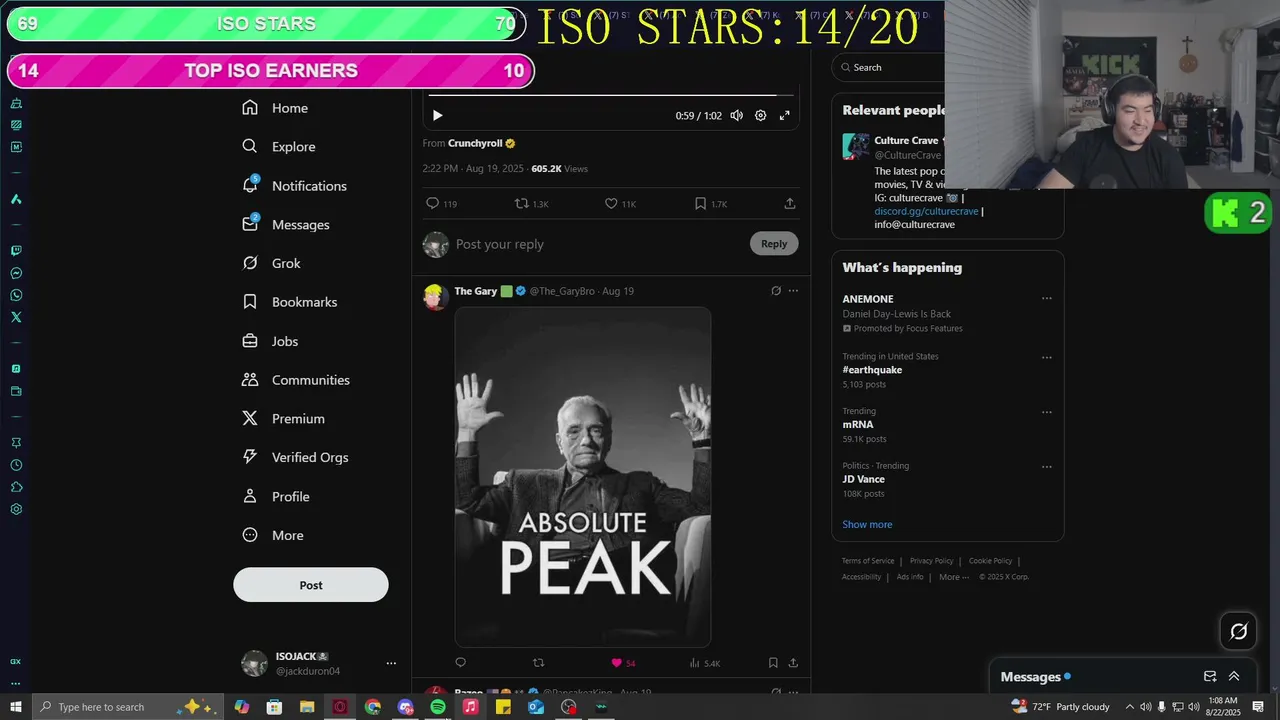Open Verified Orgs
Screen dimensions: 1280x720
296,457
